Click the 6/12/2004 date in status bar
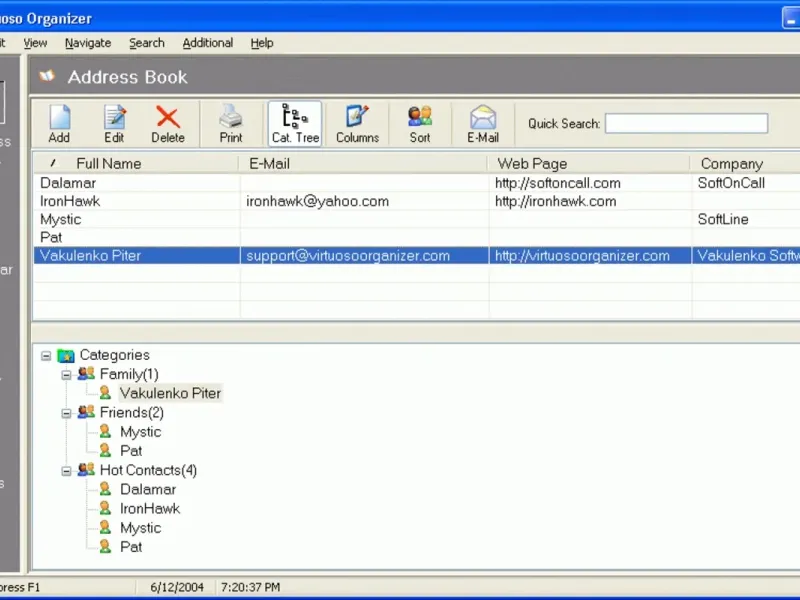 point(177,587)
